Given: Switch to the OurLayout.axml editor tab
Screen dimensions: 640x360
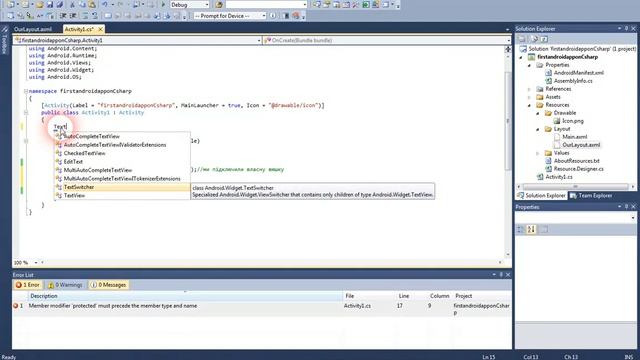Looking at the screenshot, I should pos(33,29).
